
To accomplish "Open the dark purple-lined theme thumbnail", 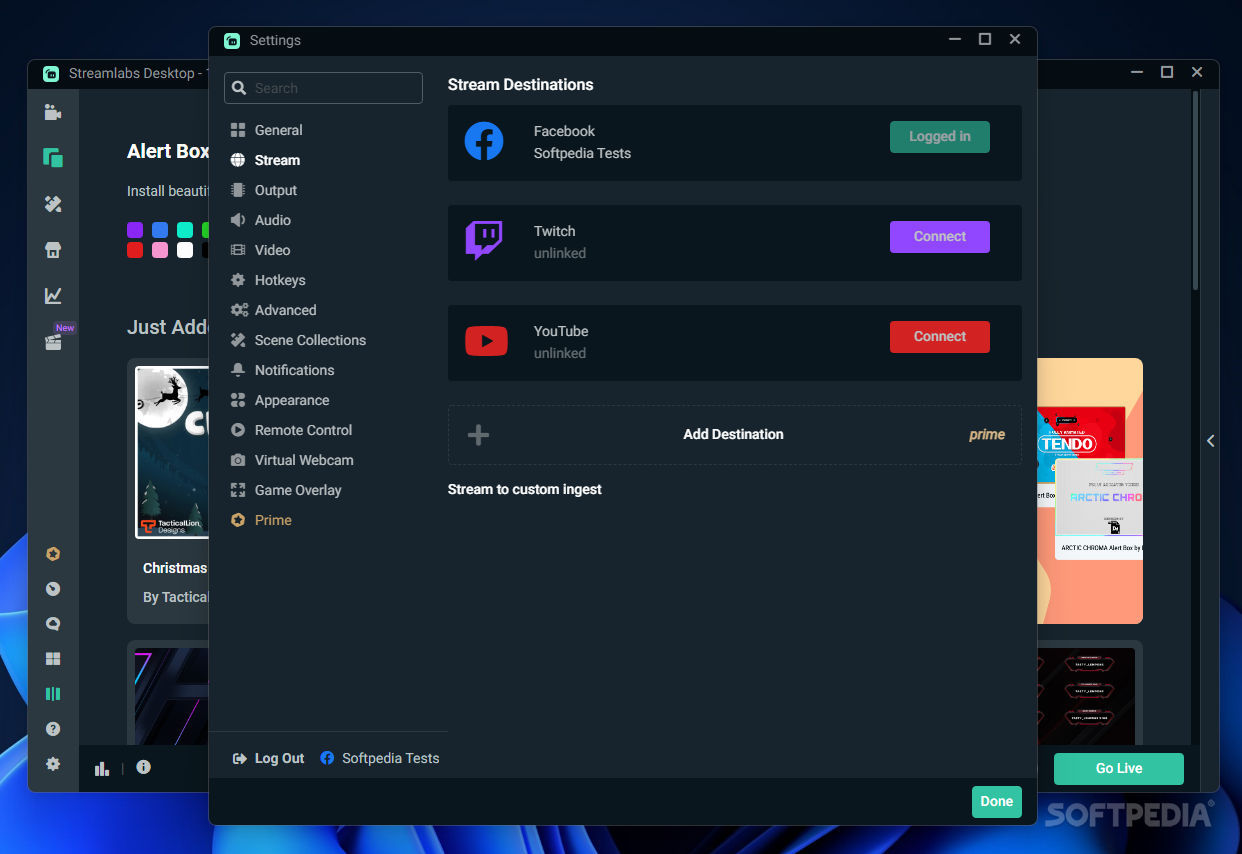I will tap(172, 696).
